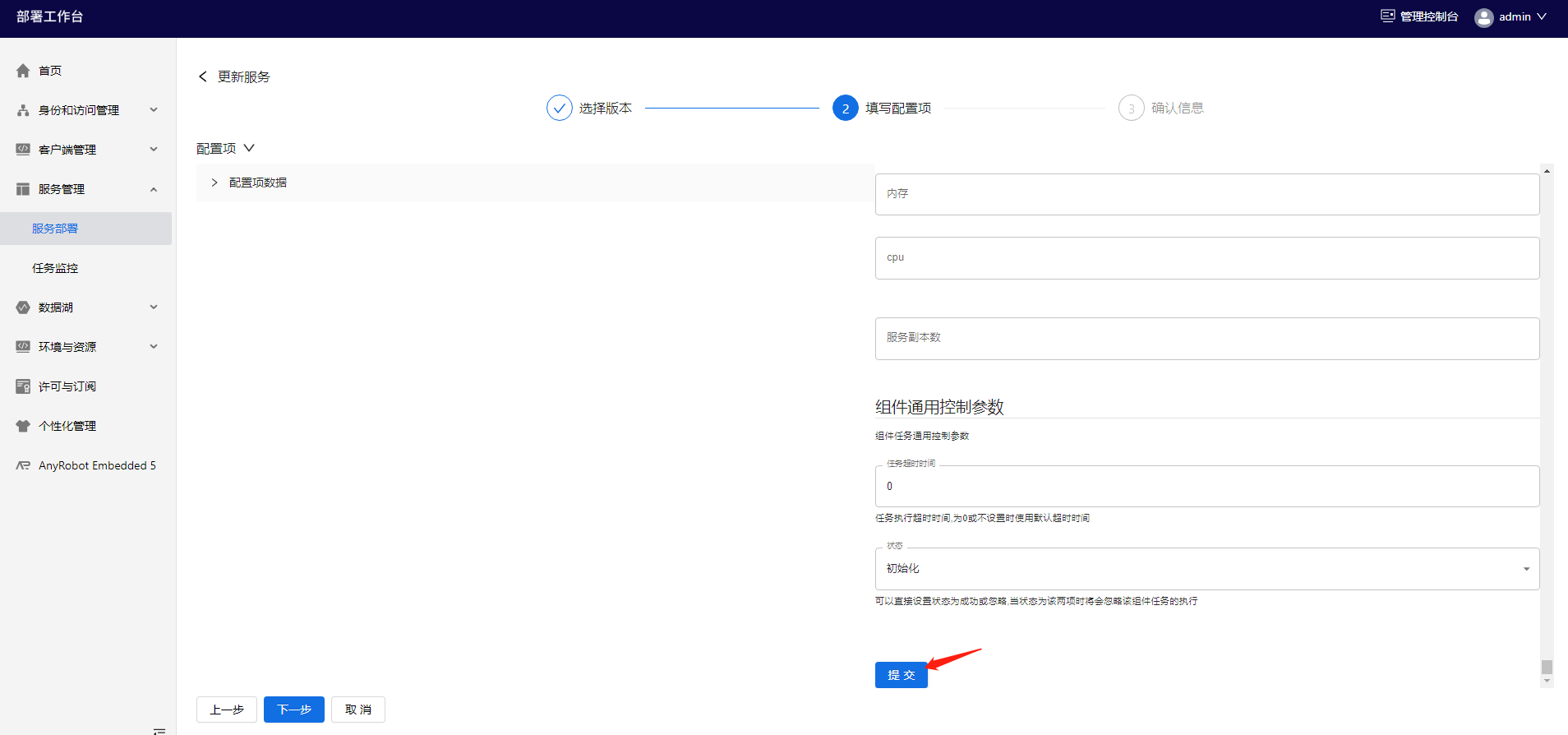Click the step 3 circle icon
1568x735 pixels.
(x=1132, y=108)
